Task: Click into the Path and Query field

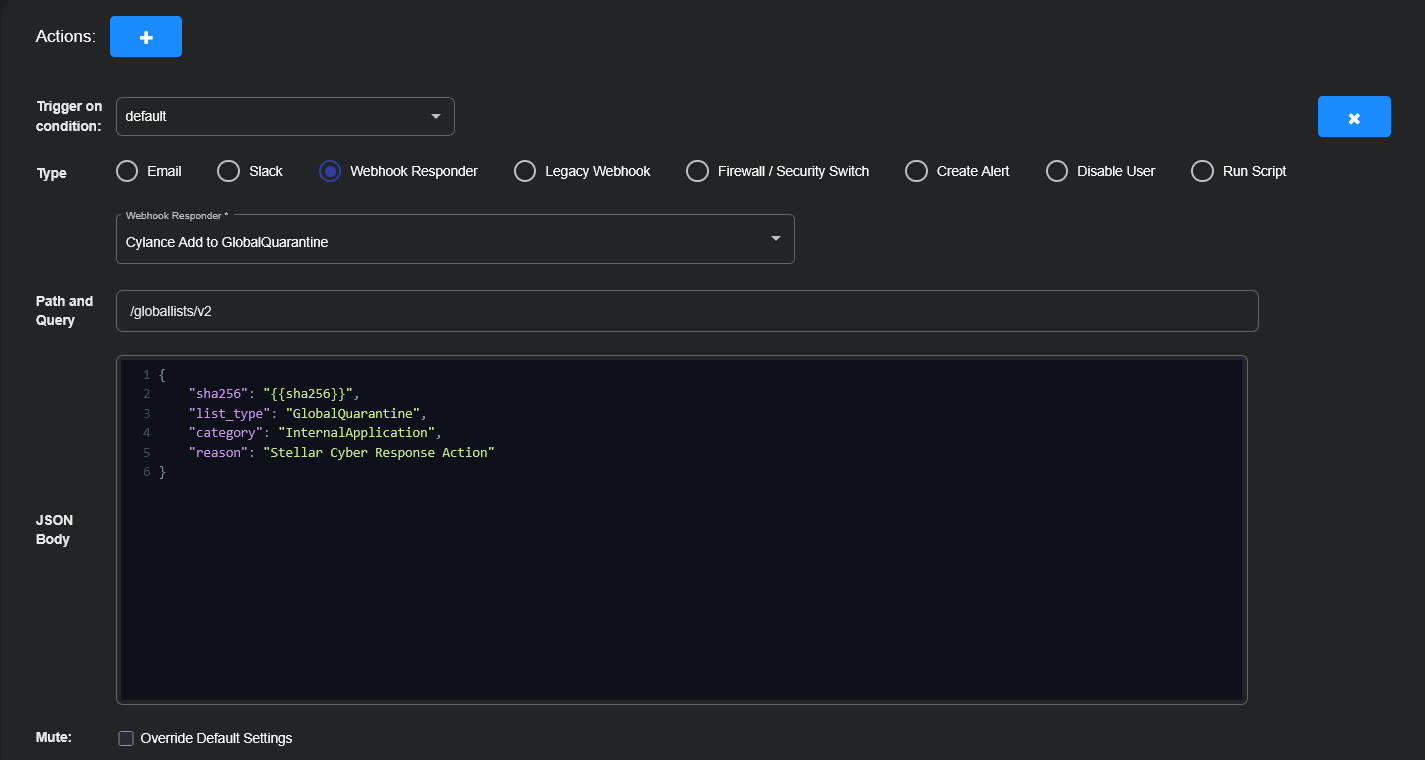Action: (x=686, y=311)
